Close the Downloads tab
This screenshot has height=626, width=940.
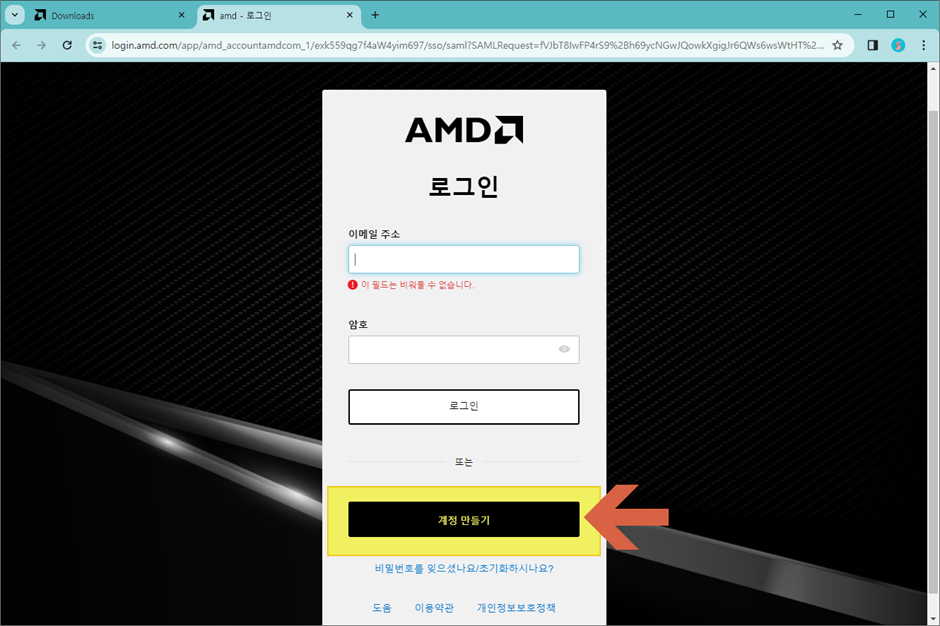pyautogui.click(x=182, y=15)
